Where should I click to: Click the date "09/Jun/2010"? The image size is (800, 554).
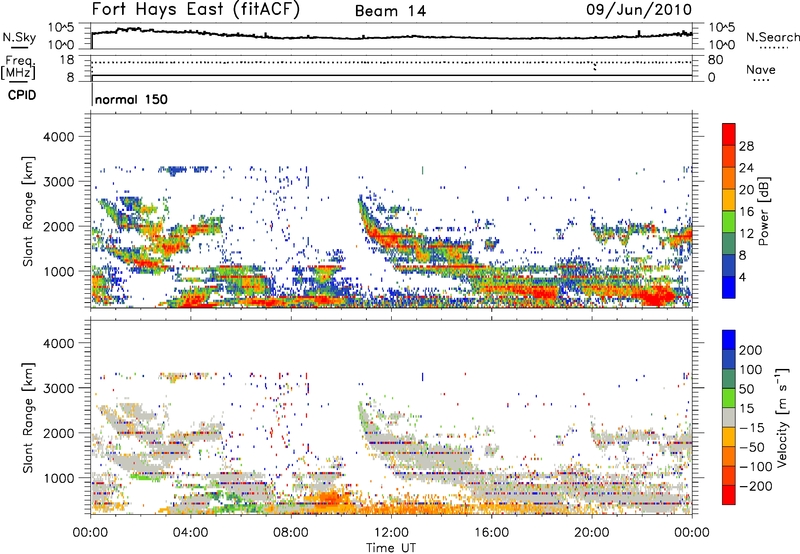point(639,10)
